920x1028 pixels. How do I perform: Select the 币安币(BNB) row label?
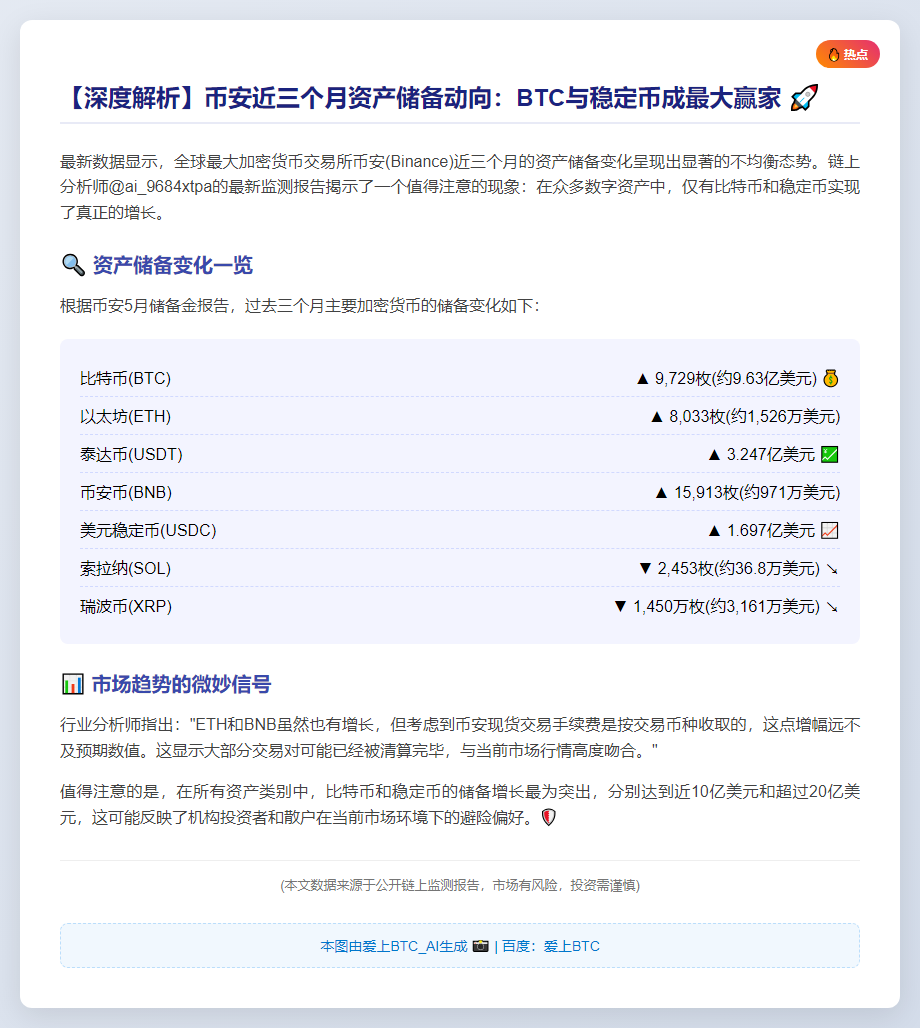click(x=126, y=492)
